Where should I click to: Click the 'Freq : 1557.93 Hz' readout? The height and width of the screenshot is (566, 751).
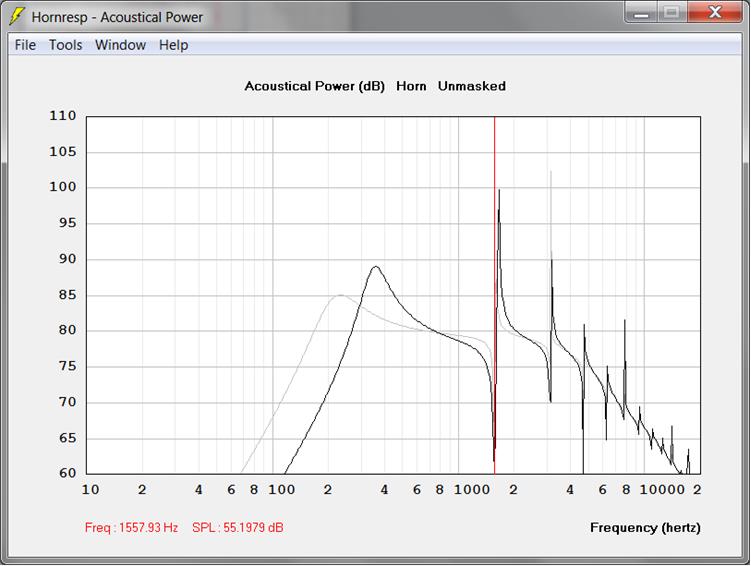(x=131, y=528)
